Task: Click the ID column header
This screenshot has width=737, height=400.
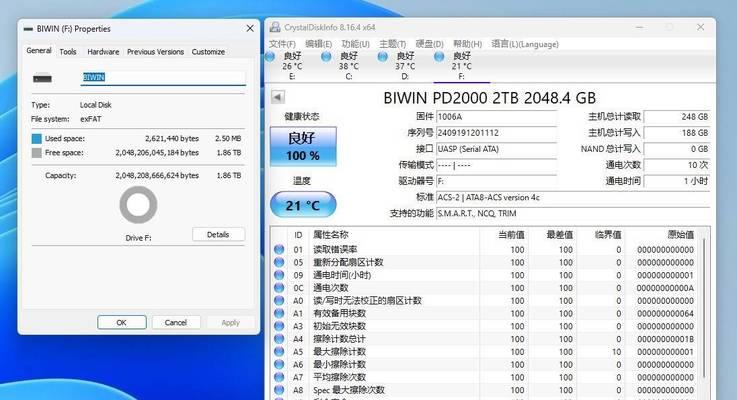Action: (298, 235)
